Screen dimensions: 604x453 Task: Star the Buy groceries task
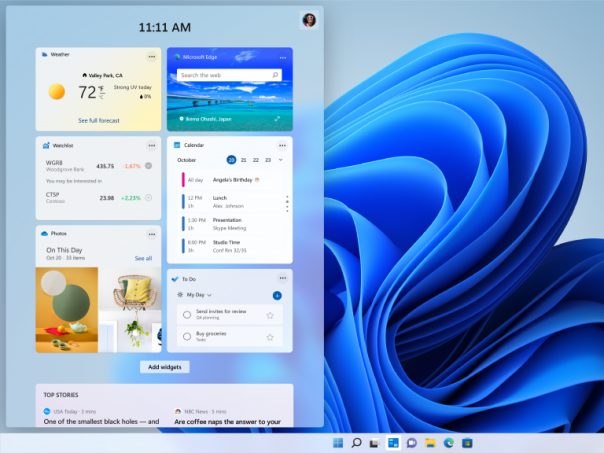(x=270, y=337)
